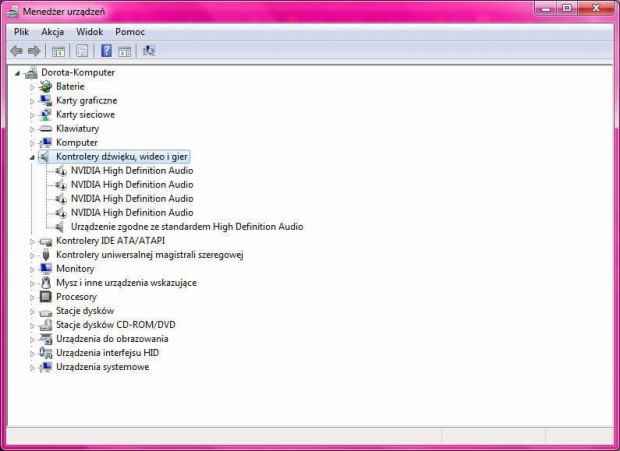Click the Urządzenia interfejsu HID icon

click(46, 353)
